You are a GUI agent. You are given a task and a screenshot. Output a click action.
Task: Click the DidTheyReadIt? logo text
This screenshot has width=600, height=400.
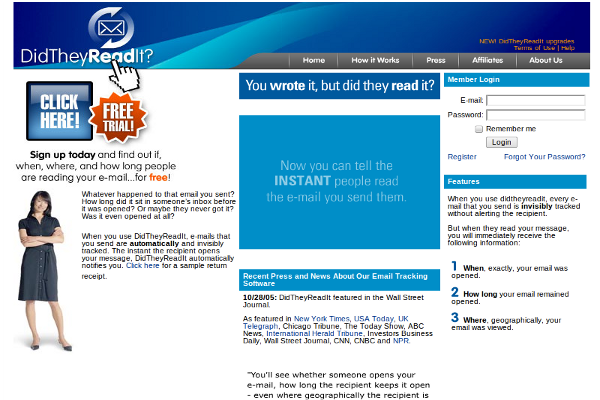(87, 56)
